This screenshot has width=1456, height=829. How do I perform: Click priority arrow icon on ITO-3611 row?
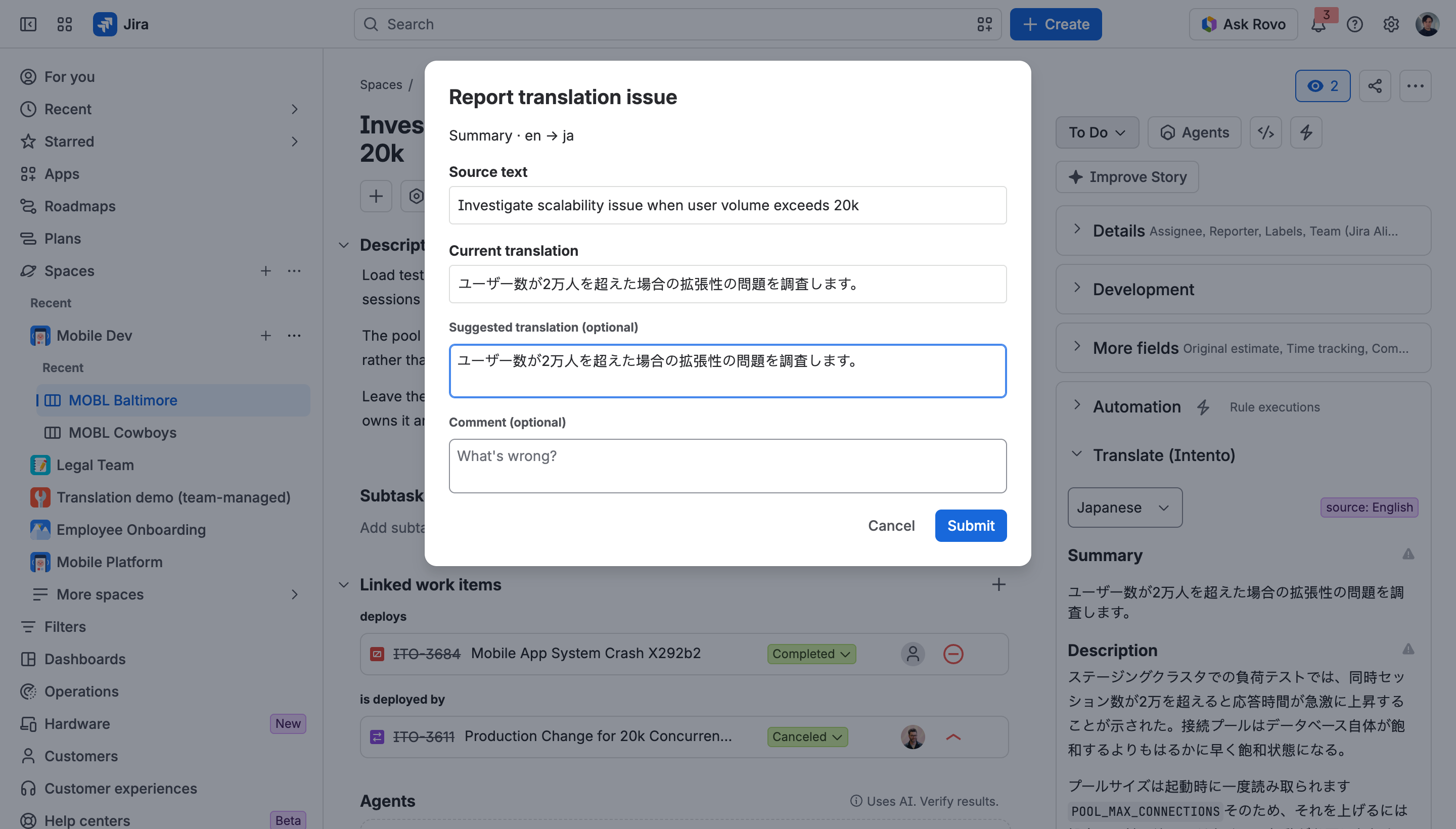click(952, 737)
